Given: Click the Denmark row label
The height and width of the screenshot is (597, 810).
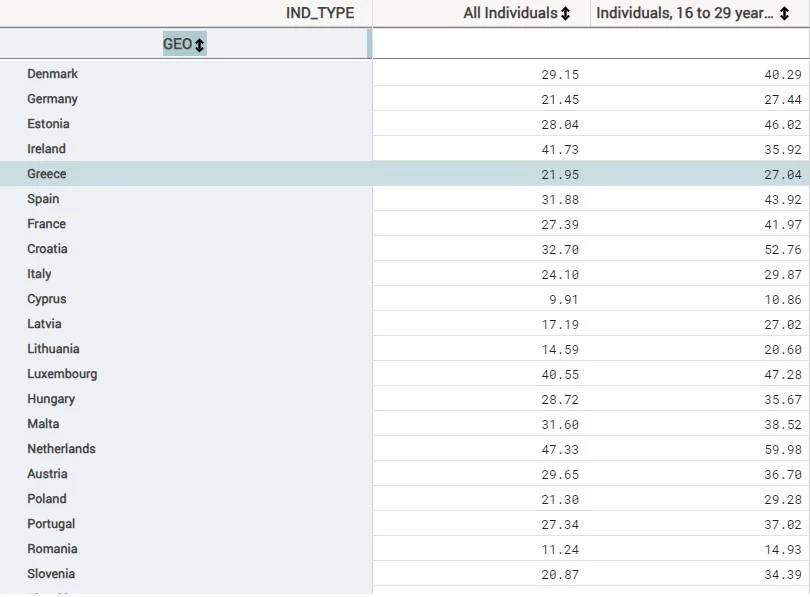Looking at the screenshot, I should pos(52,74).
